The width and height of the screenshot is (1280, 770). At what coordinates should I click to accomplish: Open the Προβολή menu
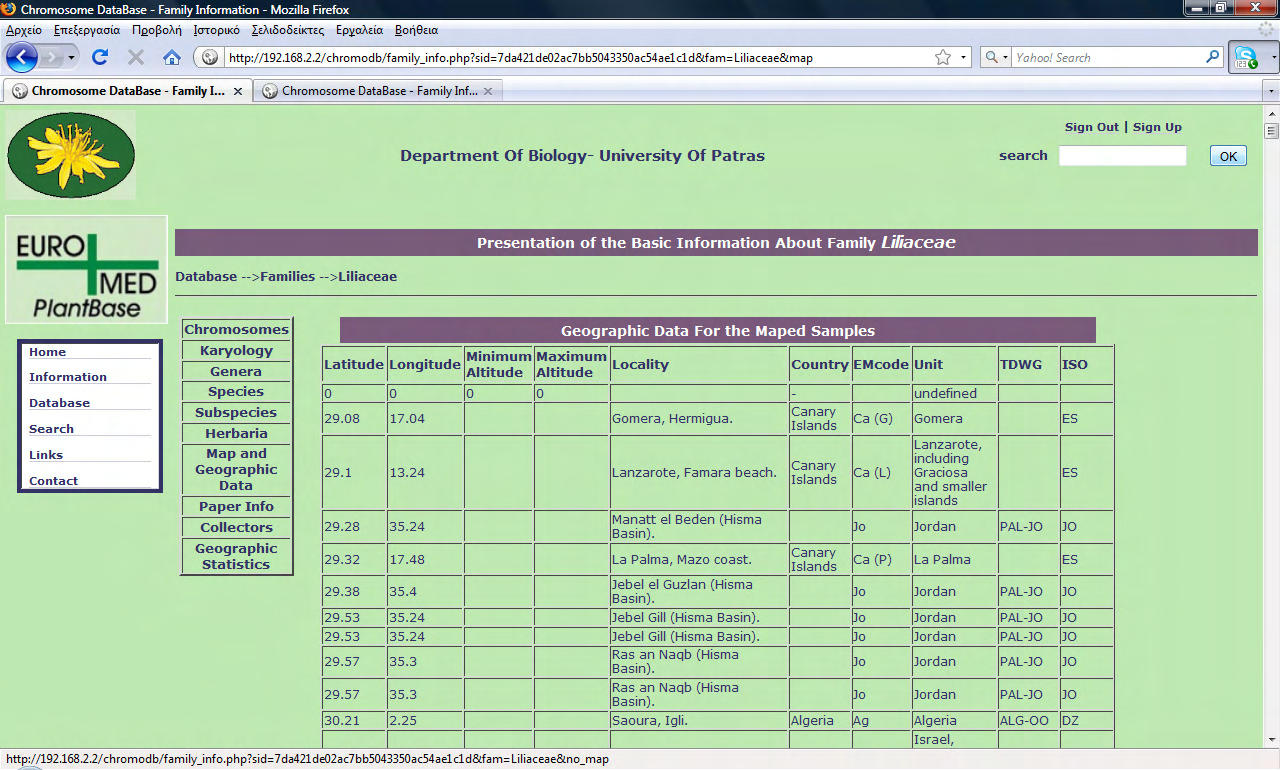pyautogui.click(x=157, y=30)
